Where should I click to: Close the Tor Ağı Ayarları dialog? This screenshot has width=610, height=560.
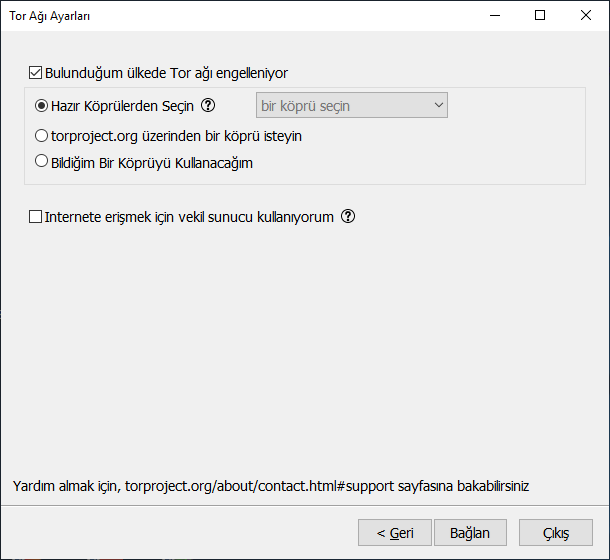[585, 16]
